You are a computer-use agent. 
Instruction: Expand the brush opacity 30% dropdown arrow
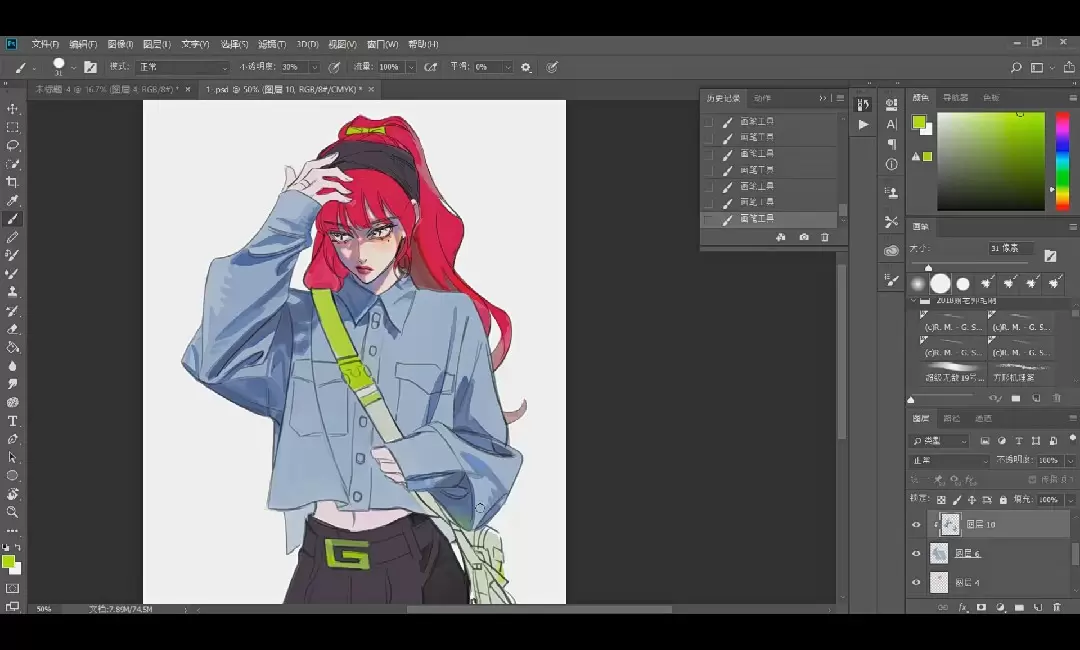click(314, 67)
